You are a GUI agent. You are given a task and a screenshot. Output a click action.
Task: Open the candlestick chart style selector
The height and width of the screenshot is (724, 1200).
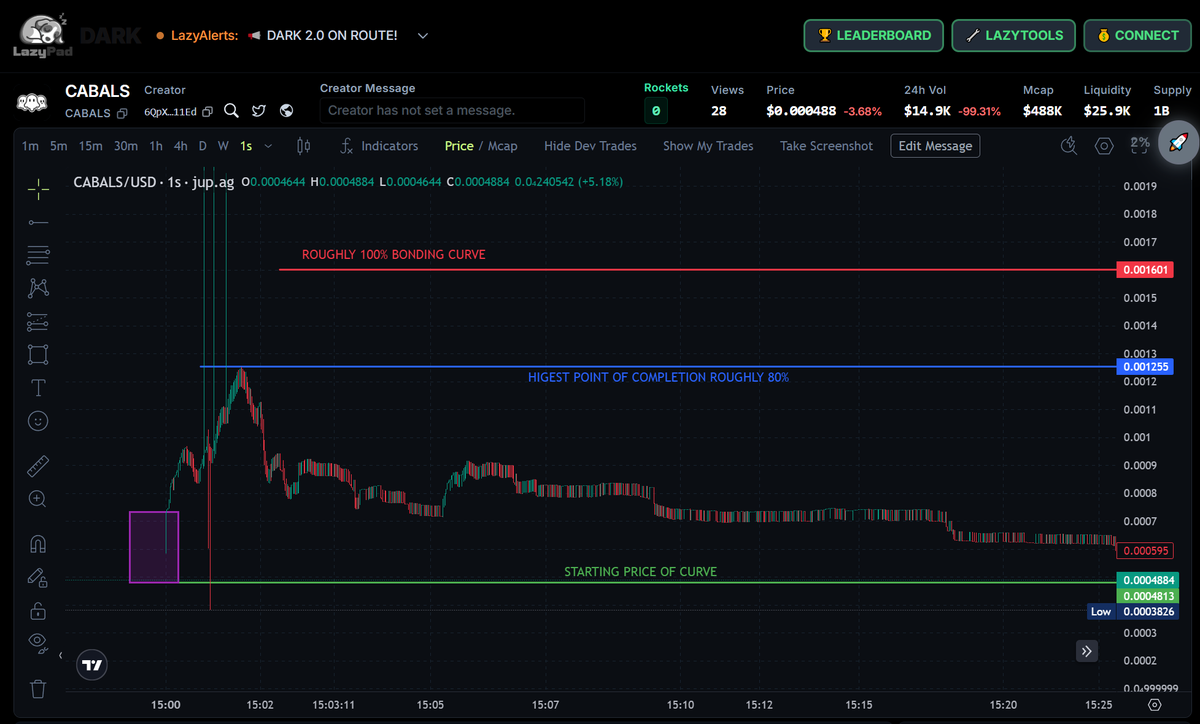pos(304,146)
